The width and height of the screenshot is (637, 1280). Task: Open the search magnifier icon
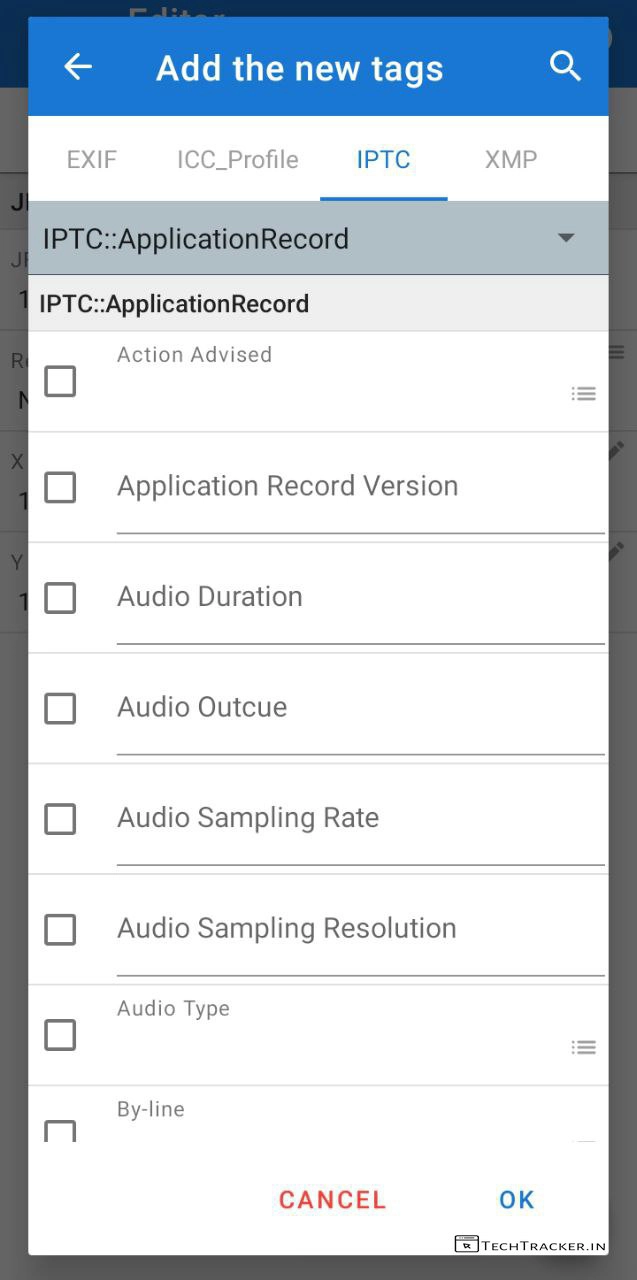tap(565, 67)
